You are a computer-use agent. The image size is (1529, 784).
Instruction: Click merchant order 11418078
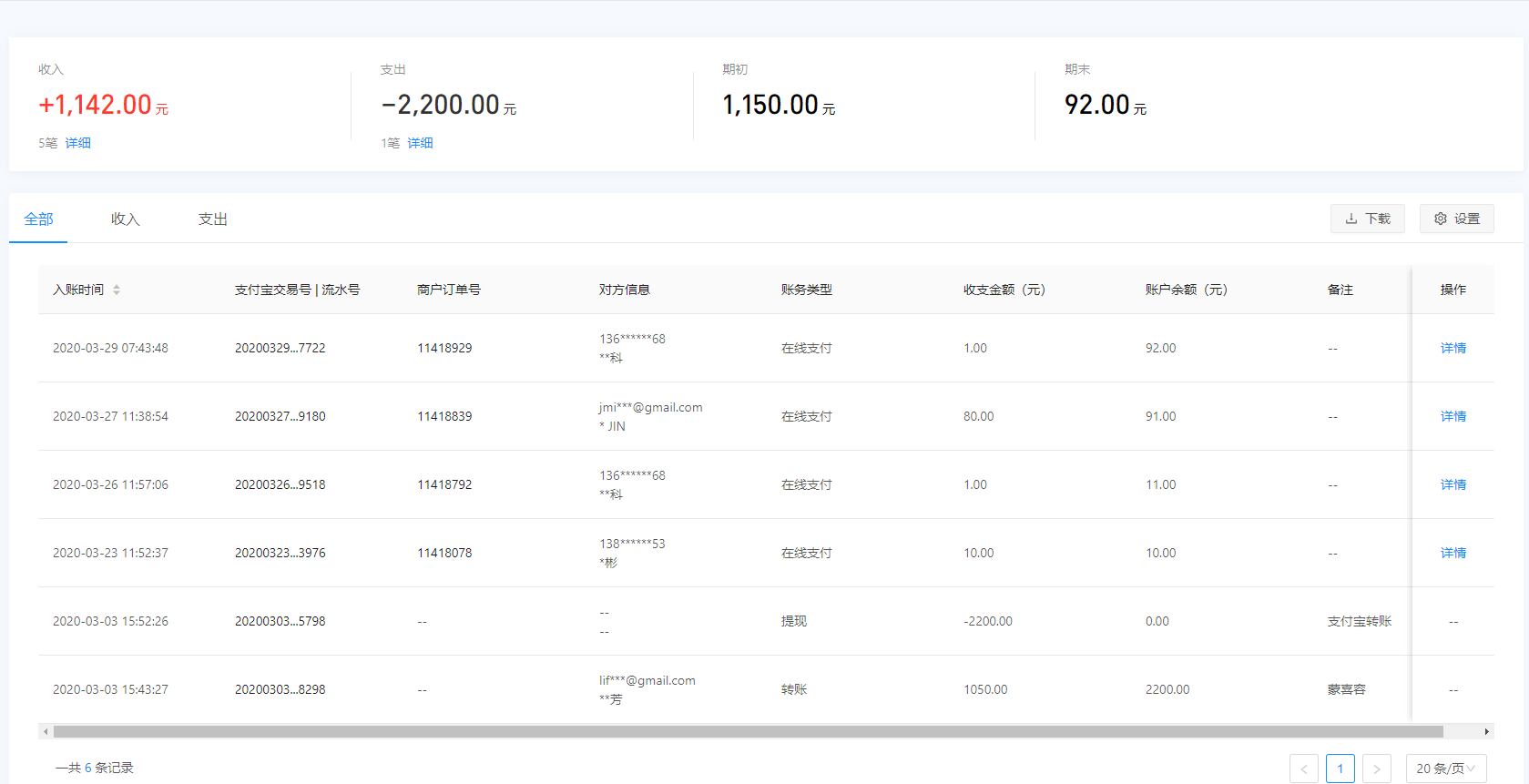444,553
